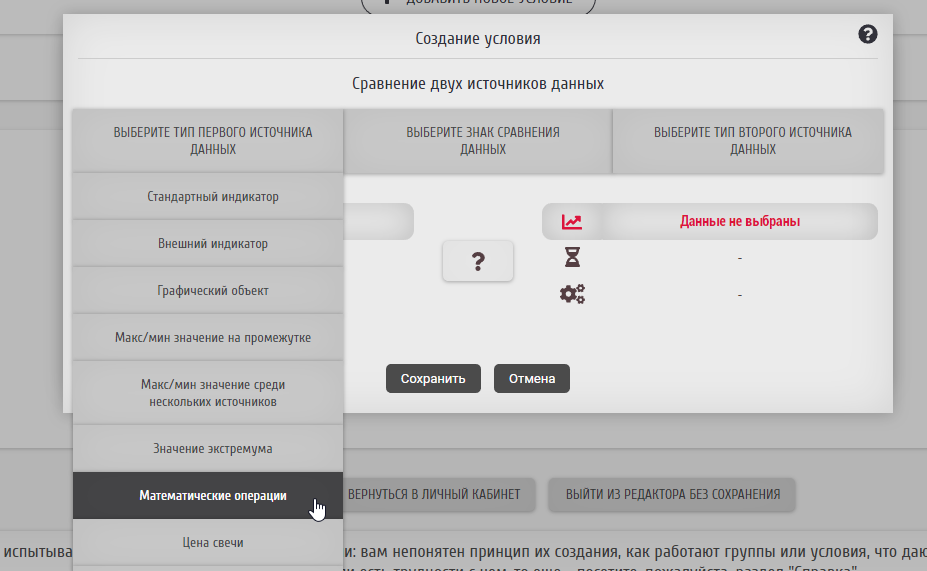Choose 'Внешний индикатор' option
This screenshot has width=927, height=571.
212,244
